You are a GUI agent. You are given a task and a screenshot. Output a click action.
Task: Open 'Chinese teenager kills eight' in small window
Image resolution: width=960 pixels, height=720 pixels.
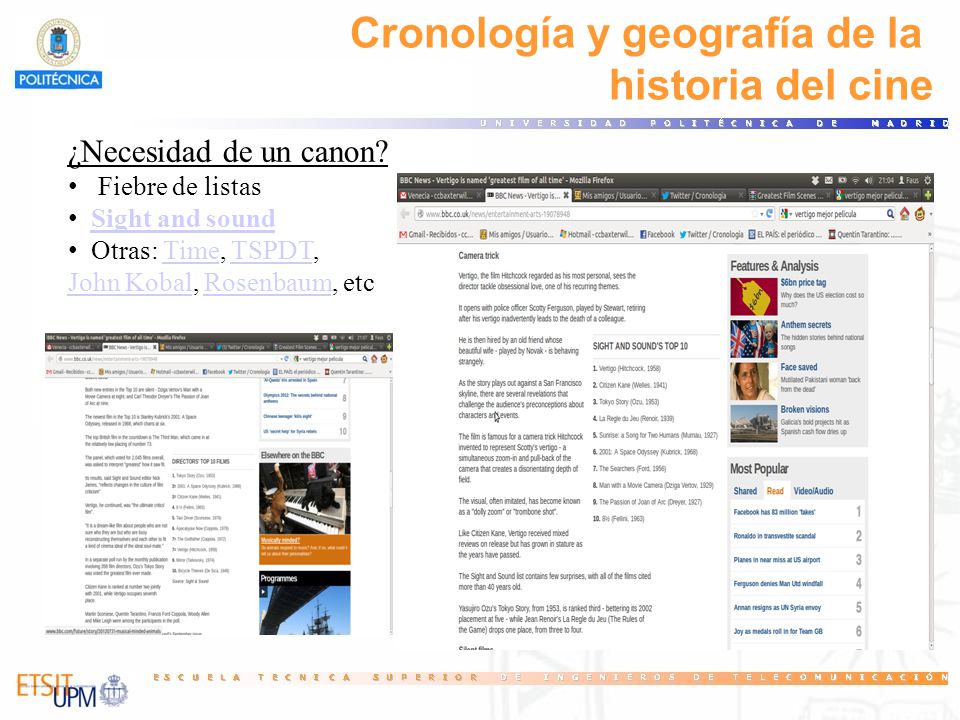pyautogui.click(x=287, y=416)
